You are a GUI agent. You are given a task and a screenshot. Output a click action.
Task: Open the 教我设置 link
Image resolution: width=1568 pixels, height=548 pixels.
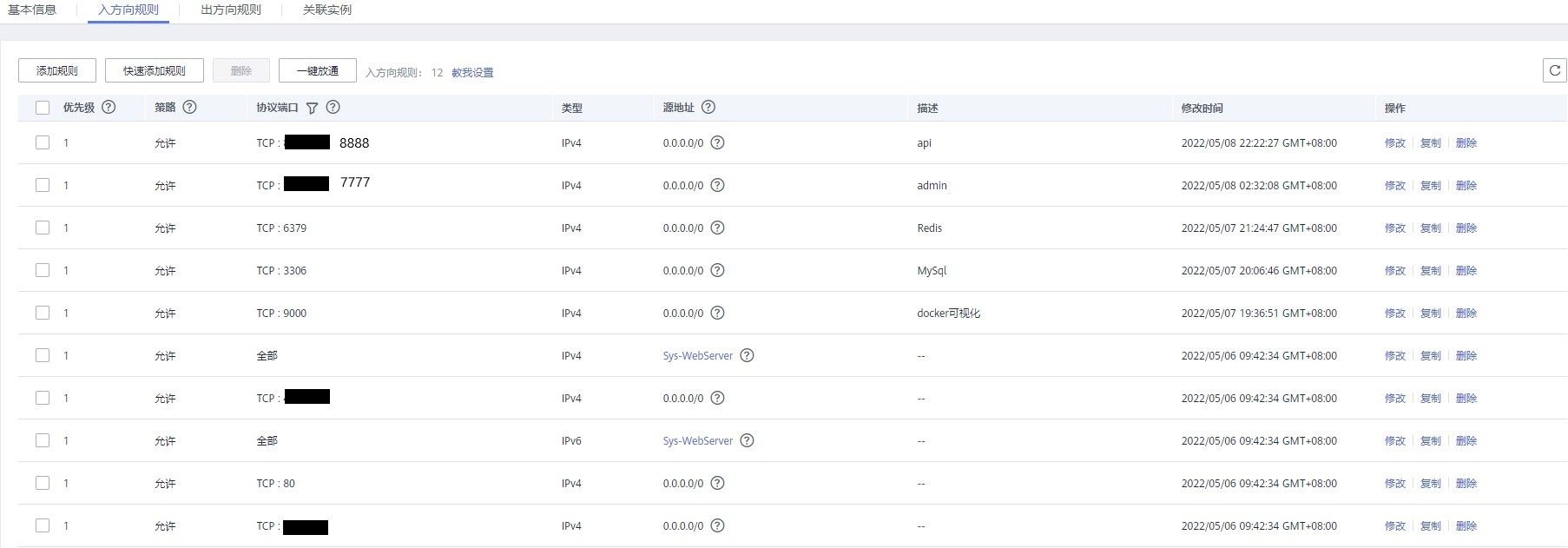point(472,73)
